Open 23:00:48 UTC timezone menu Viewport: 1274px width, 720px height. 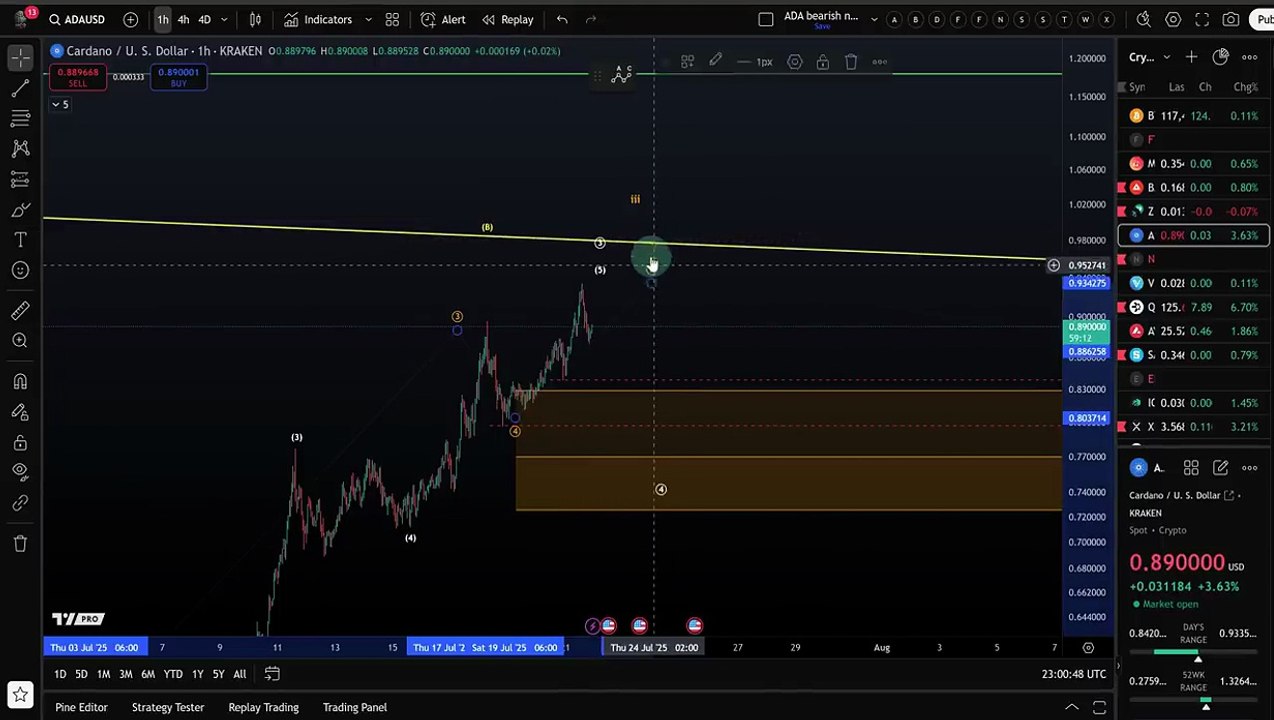pyautogui.click(x=1074, y=674)
